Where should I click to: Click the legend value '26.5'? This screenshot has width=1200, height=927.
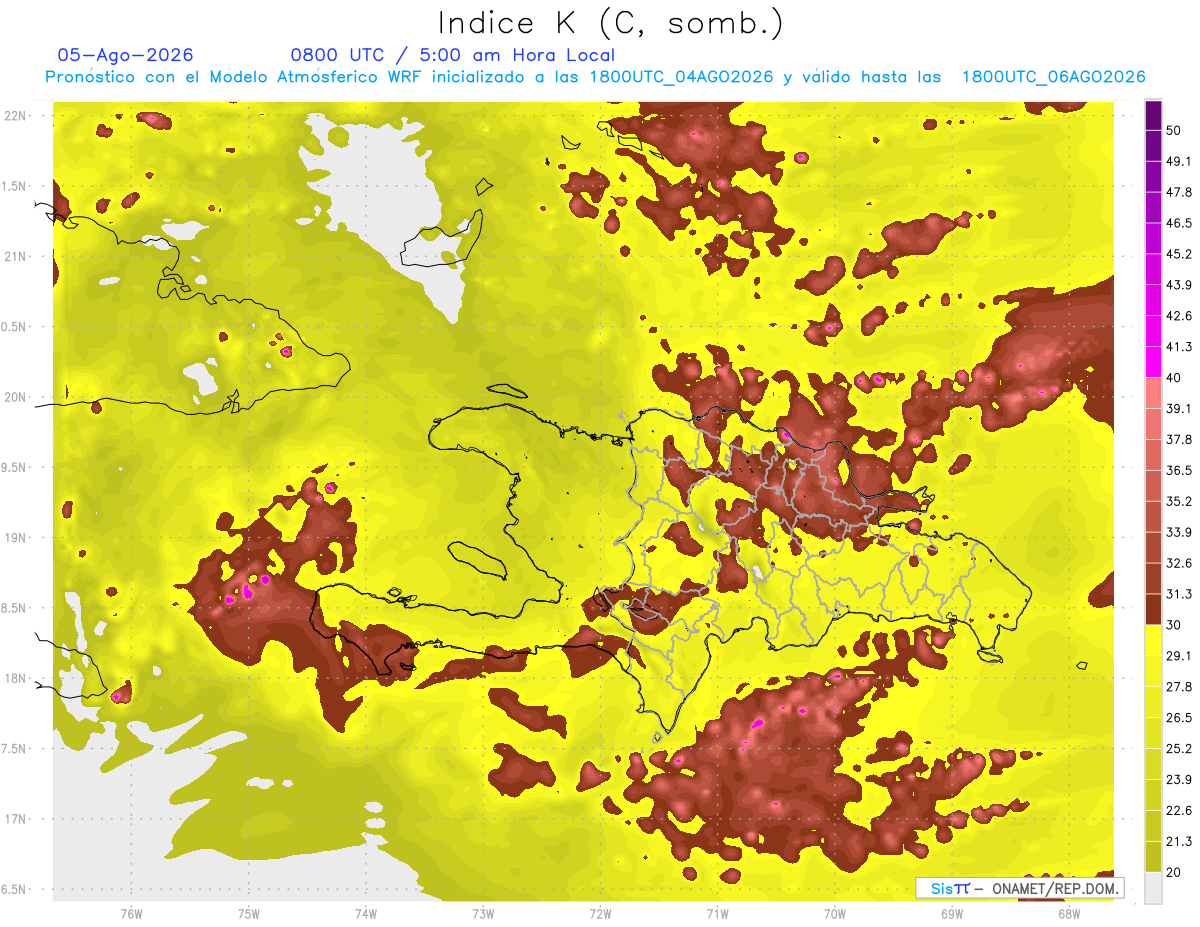tap(1179, 718)
